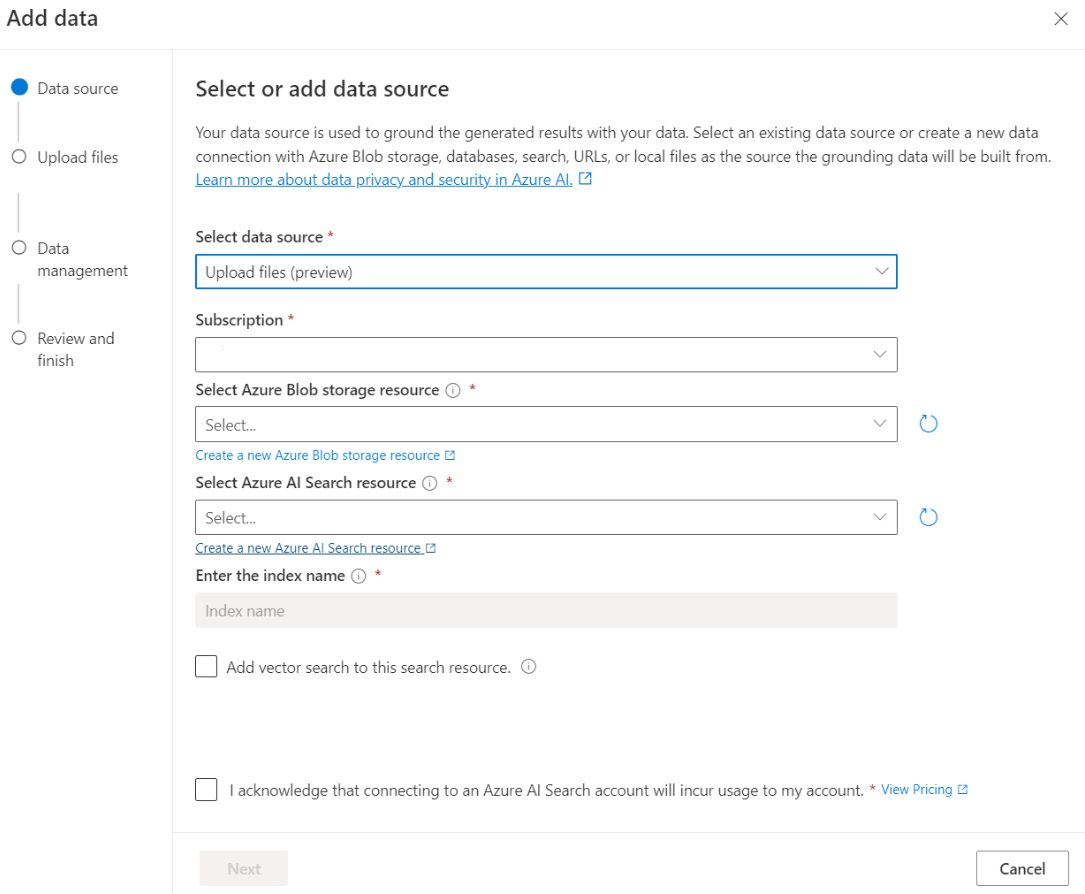Enable Add vector search checkbox
This screenshot has height=894, width=1085.
pos(206,667)
